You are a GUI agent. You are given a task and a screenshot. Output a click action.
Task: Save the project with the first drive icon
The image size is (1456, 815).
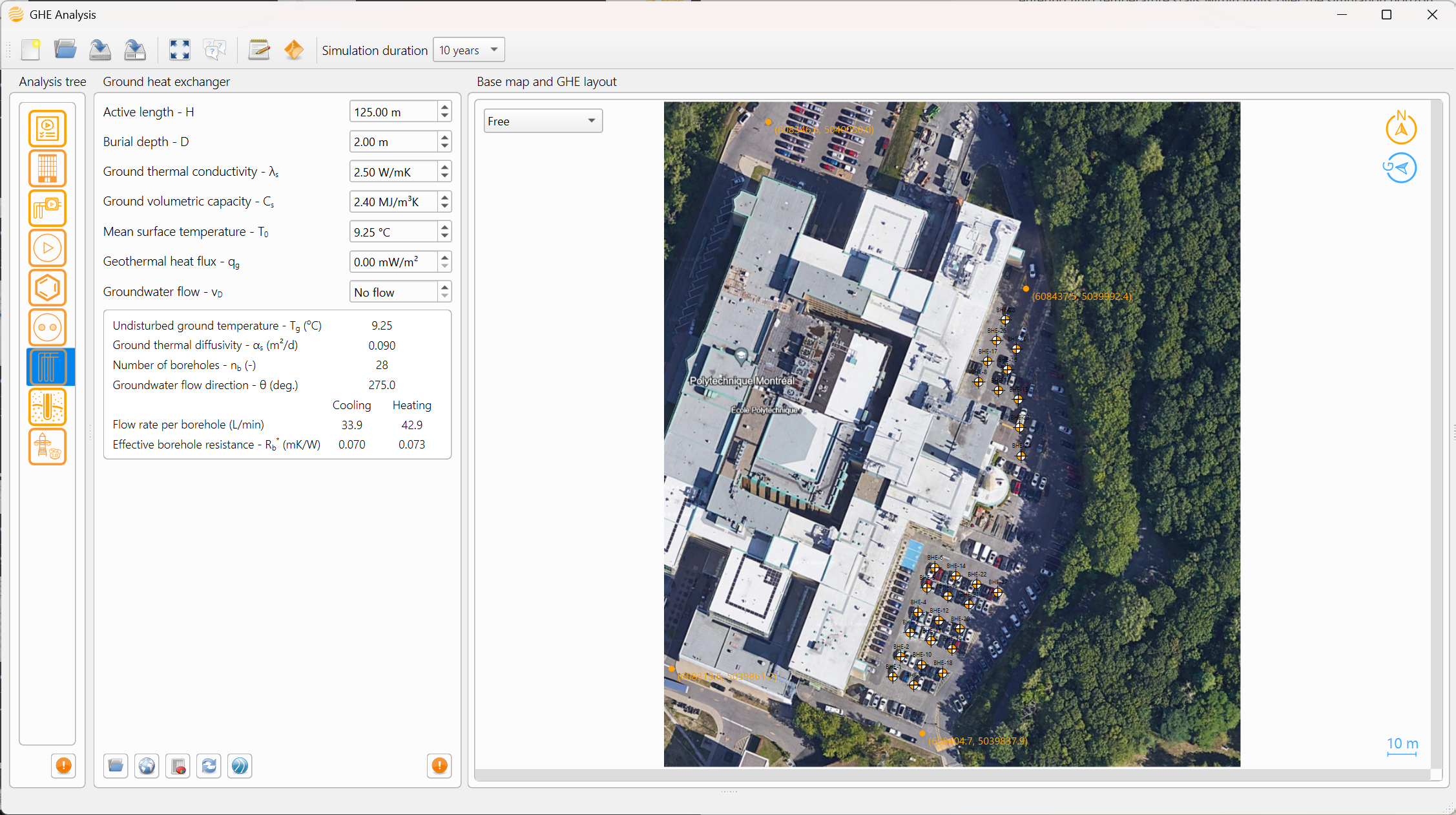(x=99, y=50)
